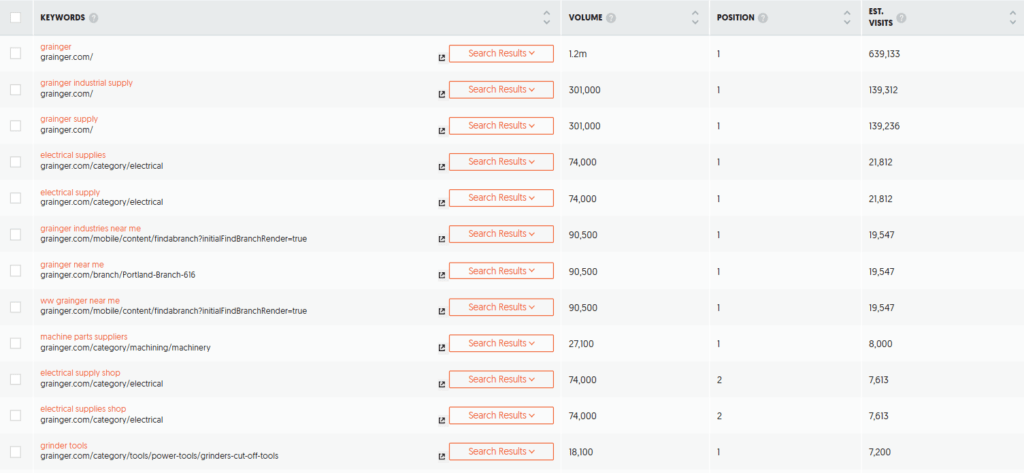The width and height of the screenshot is (1024, 473).
Task: Open the 'grinder tools' keyword link
Action: click(63, 446)
